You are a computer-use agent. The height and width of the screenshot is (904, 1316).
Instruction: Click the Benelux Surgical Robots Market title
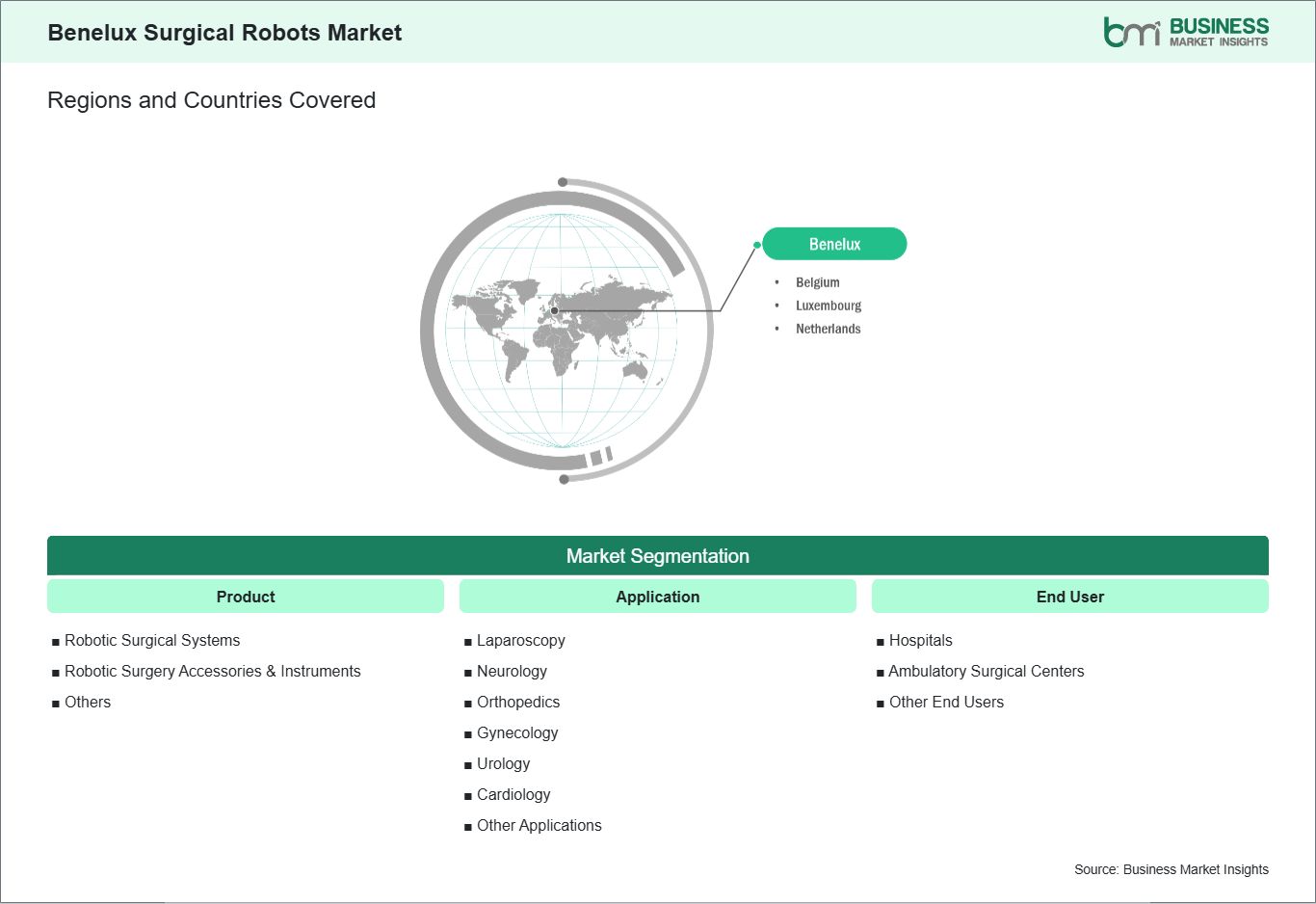(x=224, y=33)
